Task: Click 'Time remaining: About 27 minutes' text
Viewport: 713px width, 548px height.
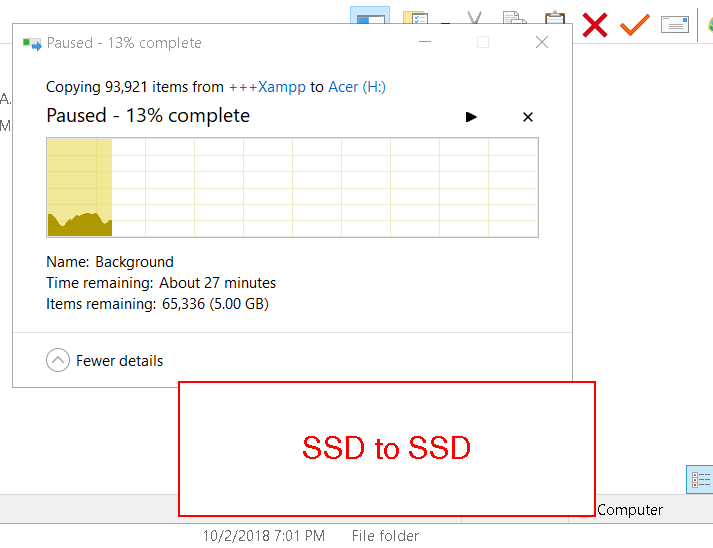Action: tap(161, 283)
